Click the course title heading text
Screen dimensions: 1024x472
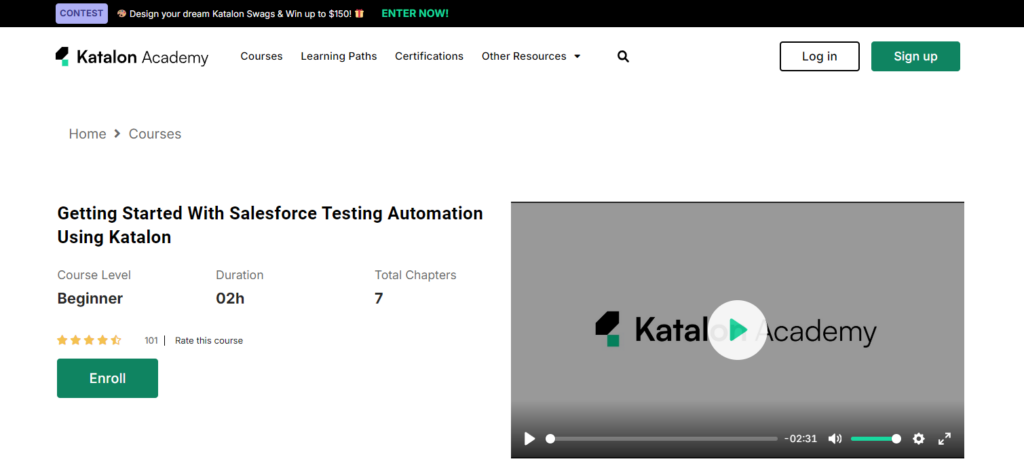[270, 225]
